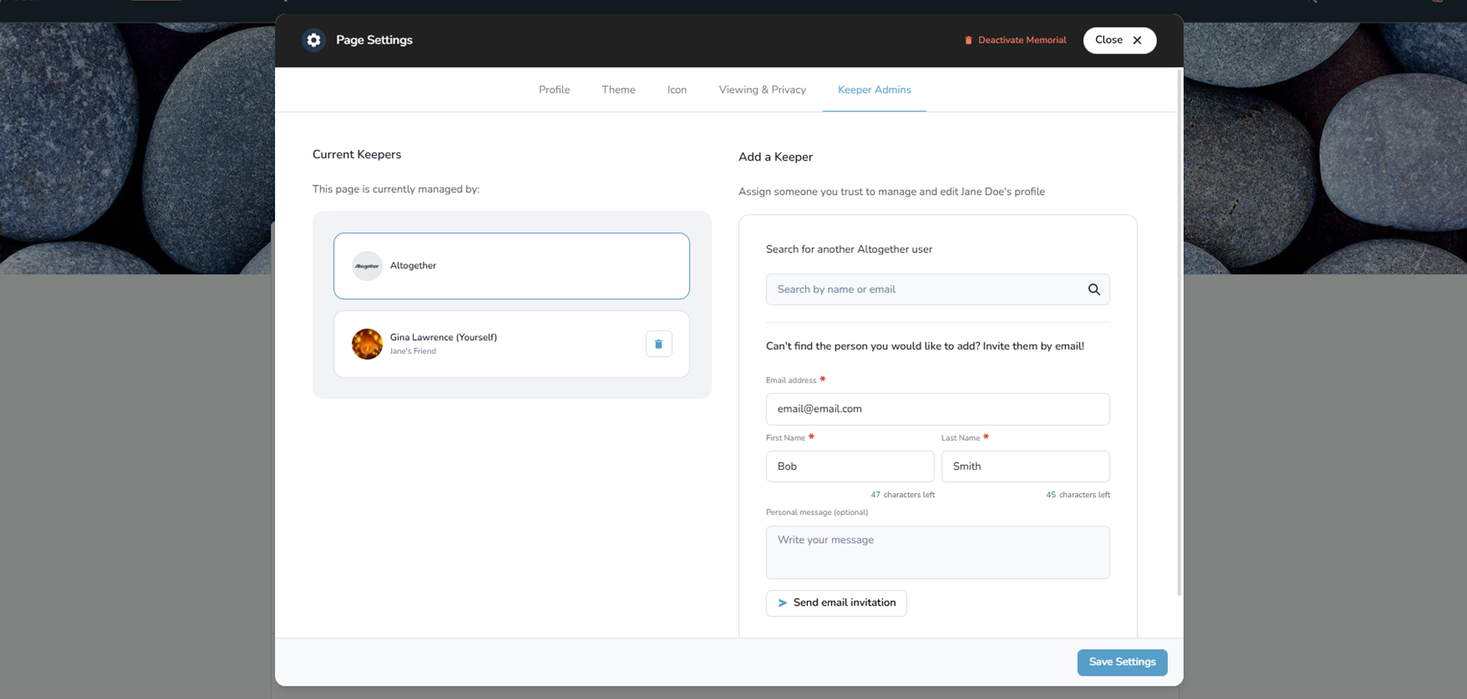Select the Viewing & Privacy tab
The width and height of the screenshot is (1467, 699).
(762, 90)
